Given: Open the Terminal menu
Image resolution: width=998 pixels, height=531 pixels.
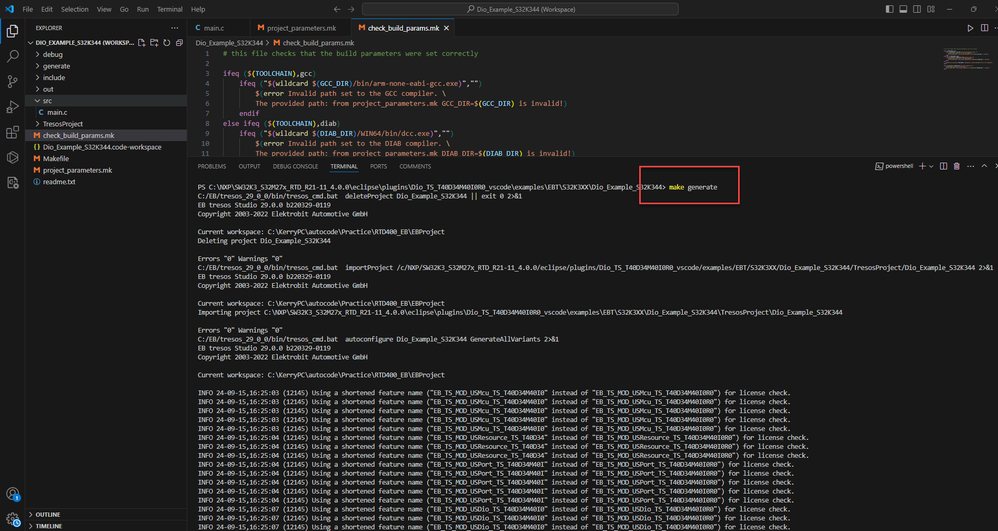Looking at the screenshot, I should click(x=170, y=10).
